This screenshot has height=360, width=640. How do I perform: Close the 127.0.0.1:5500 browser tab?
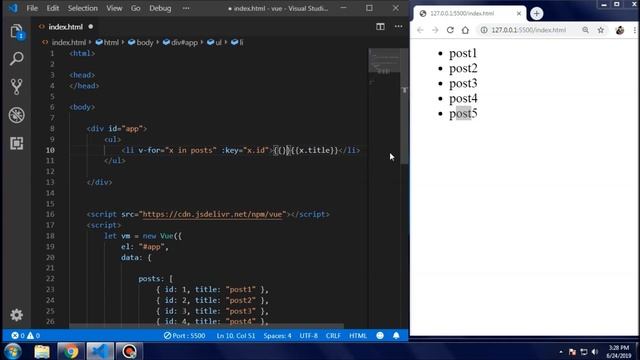pyautogui.click(x=519, y=13)
